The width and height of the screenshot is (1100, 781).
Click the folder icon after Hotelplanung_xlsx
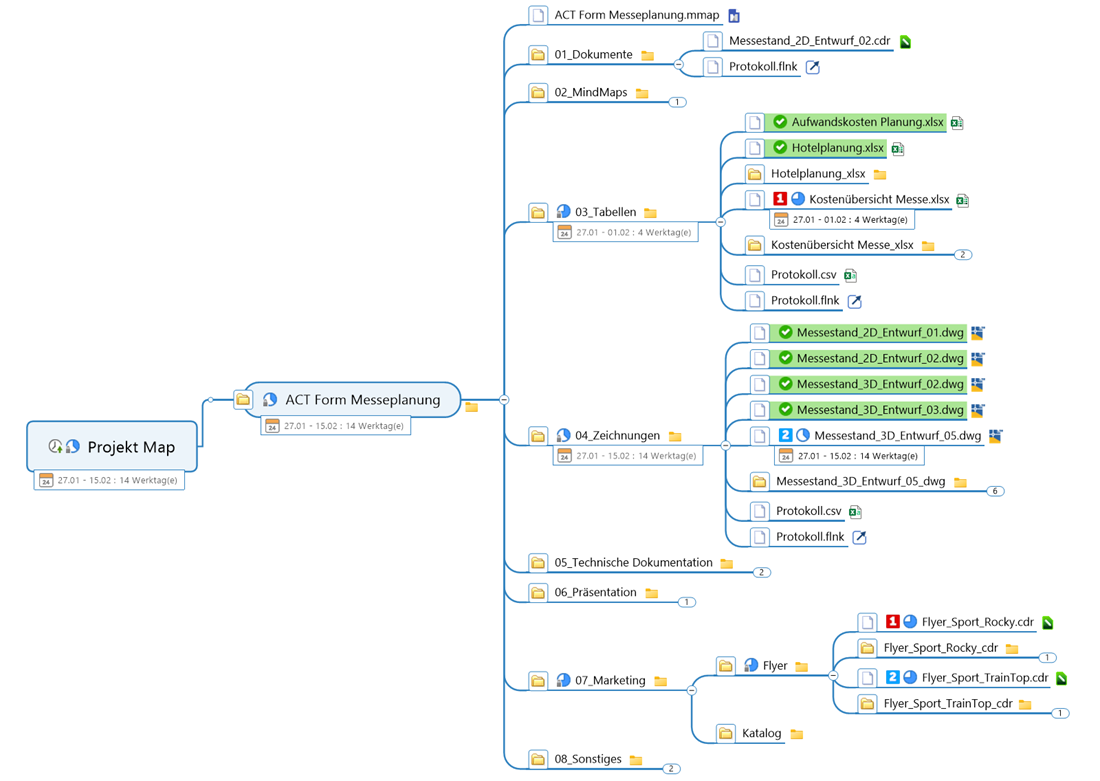880,175
